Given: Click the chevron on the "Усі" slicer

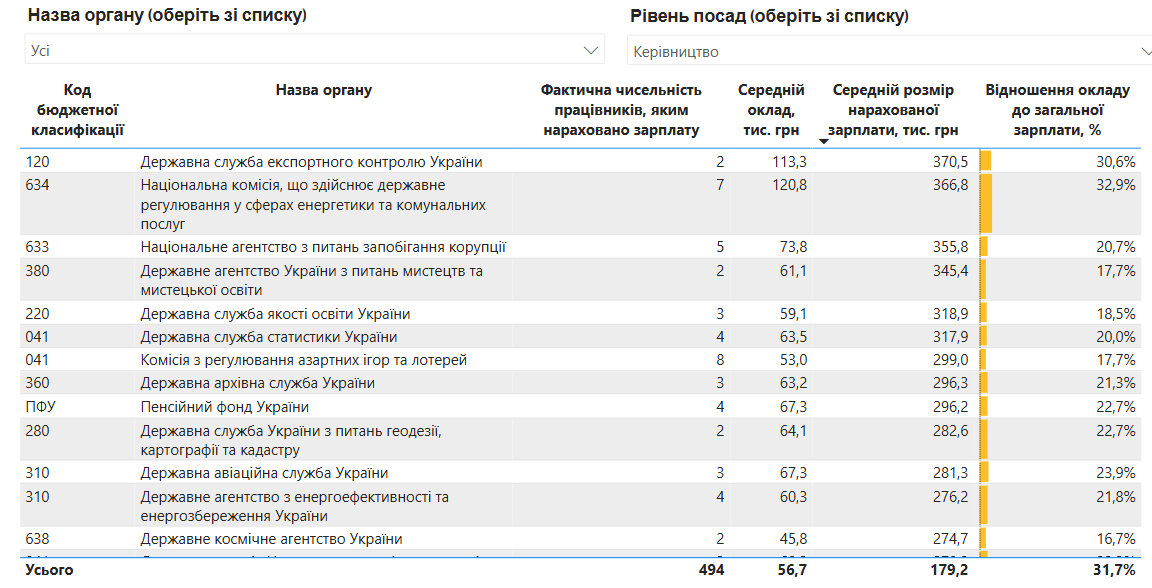Looking at the screenshot, I should 590,48.
